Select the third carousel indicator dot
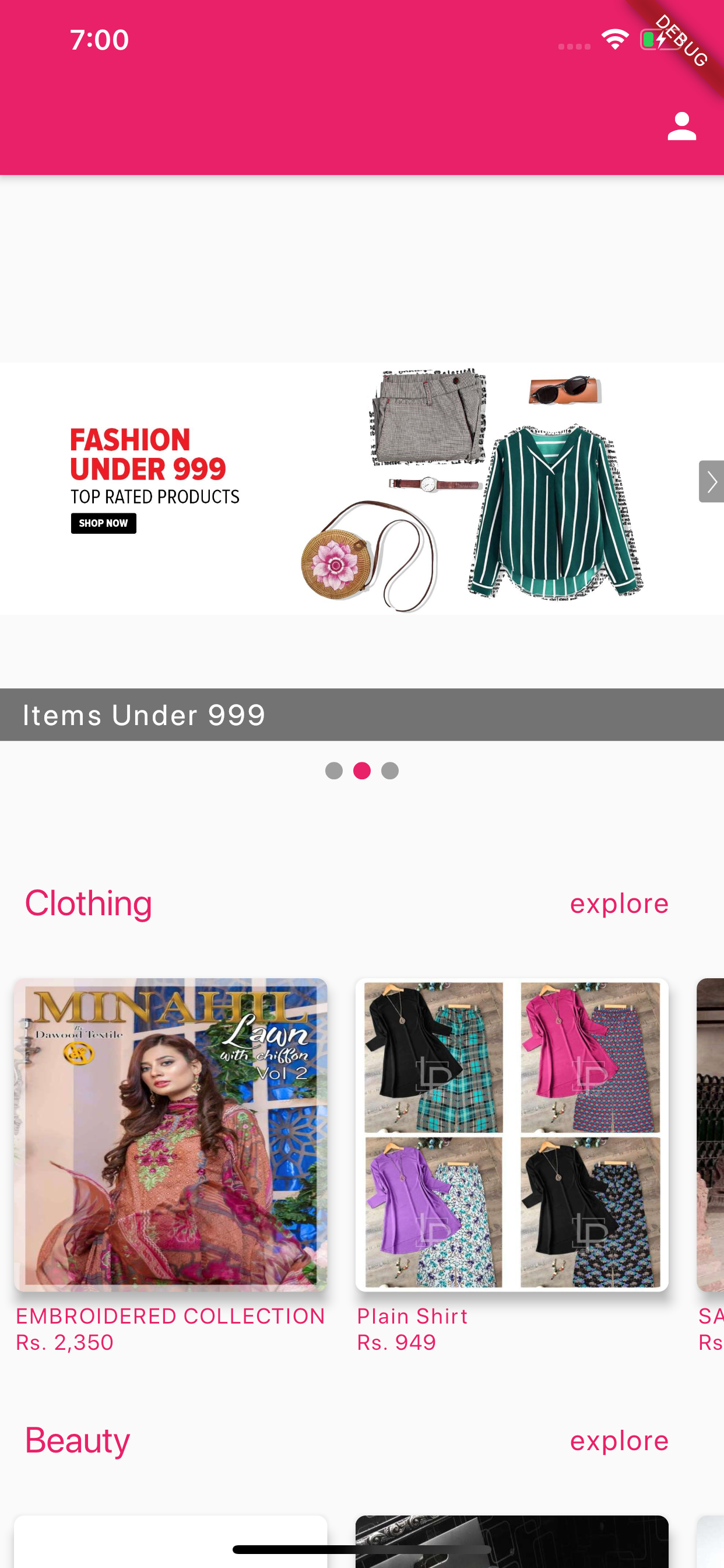The height and width of the screenshot is (1568, 724). 390,771
